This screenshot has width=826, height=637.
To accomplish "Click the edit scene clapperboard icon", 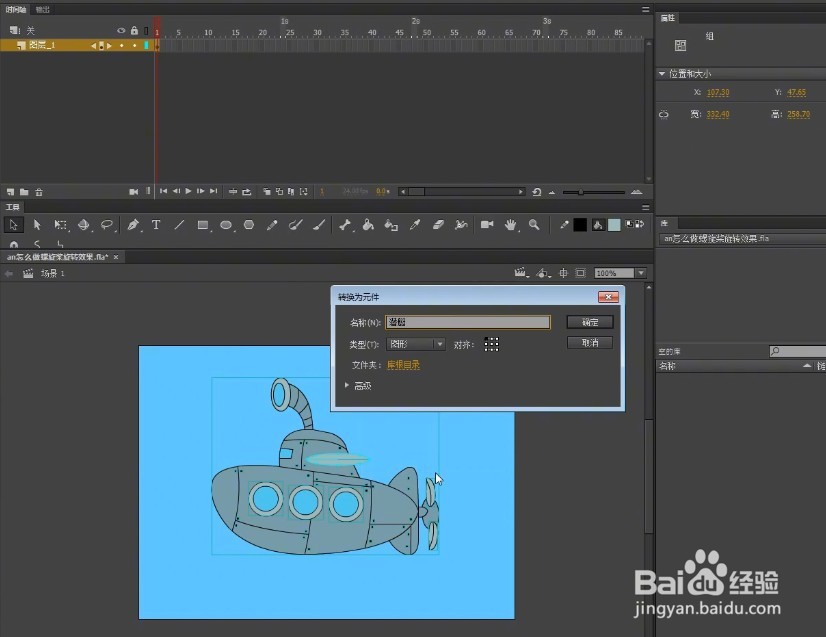I will 521,273.
